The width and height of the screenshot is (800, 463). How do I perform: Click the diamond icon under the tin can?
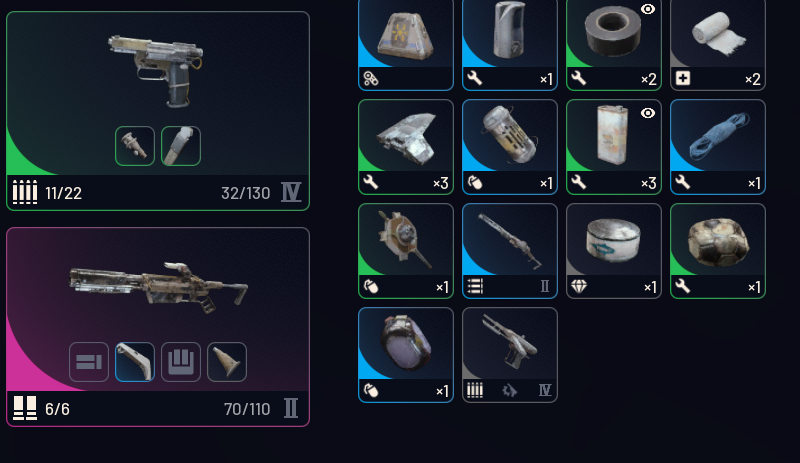[x=579, y=287]
